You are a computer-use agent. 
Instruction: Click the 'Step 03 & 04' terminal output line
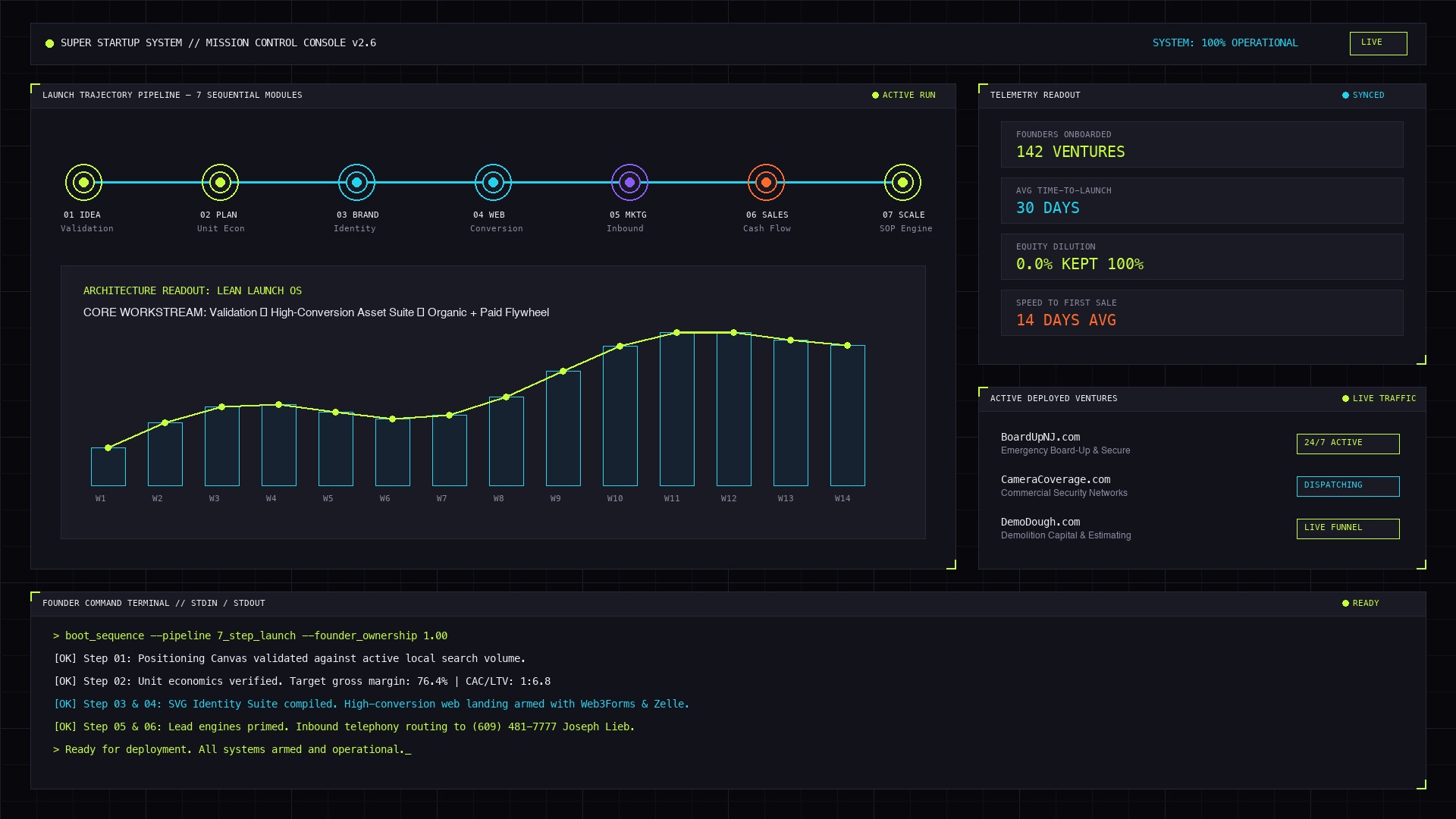(x=372, y=704)
